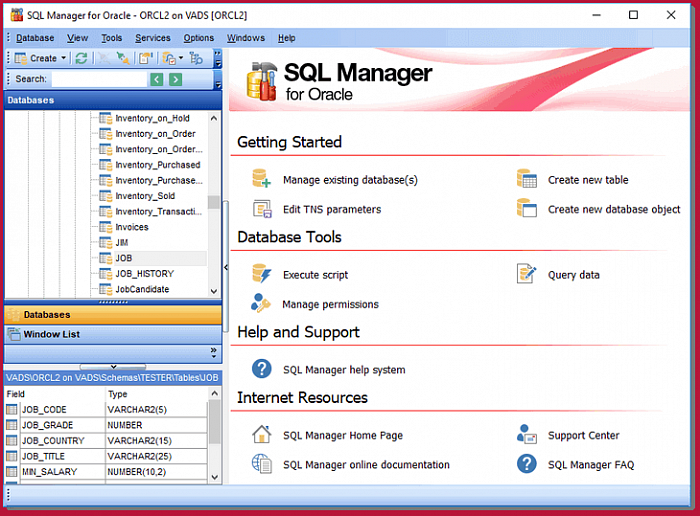Viewport: 700px width, 516px height.
Task: Collapse the left panel using the splitter arrow
Action: click(226, 267)
